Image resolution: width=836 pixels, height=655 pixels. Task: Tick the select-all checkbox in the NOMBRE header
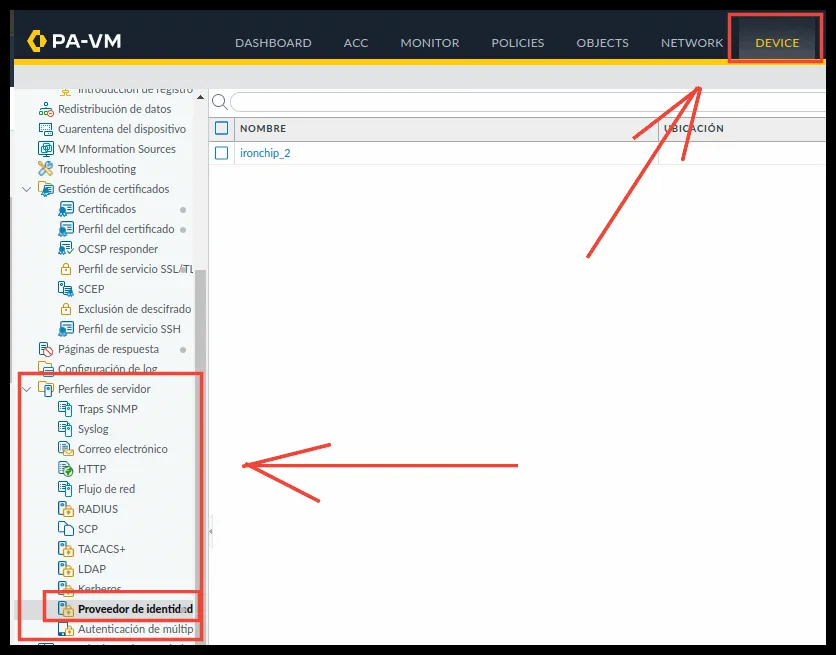[x=221, y=128]
